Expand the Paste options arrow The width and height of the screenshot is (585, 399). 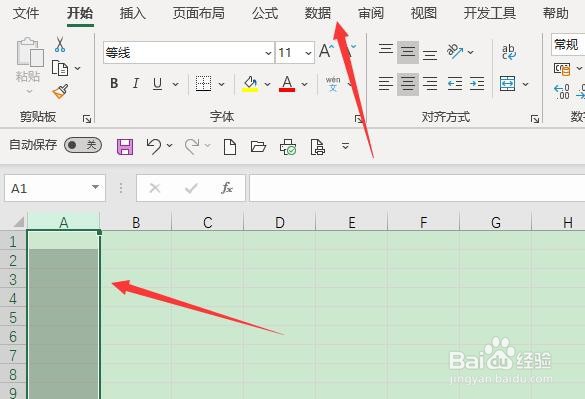(x=29, y=91)
